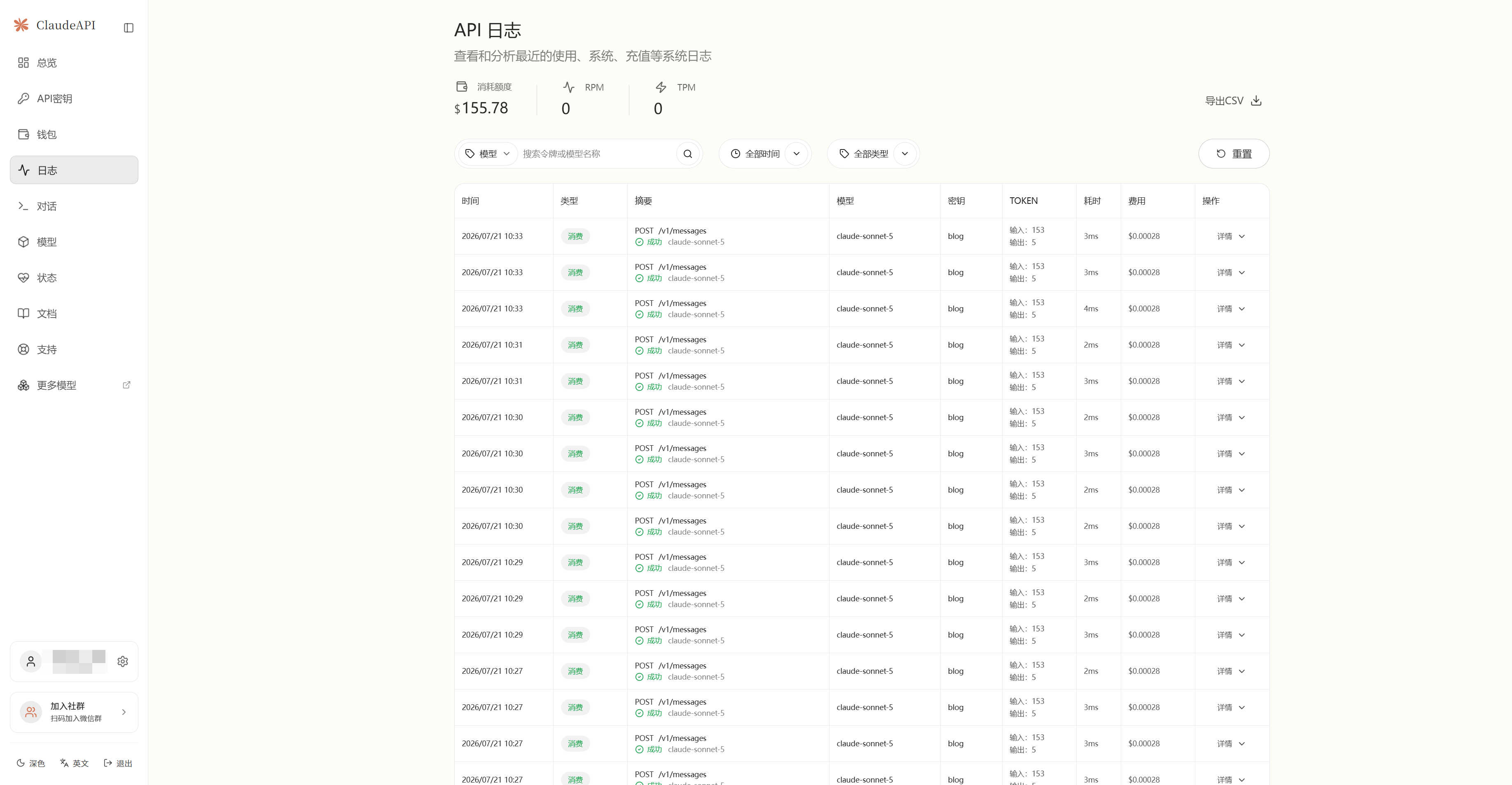Click the 文档 book icon
This screenshot has height=785, width=1512.
[23, 313]
